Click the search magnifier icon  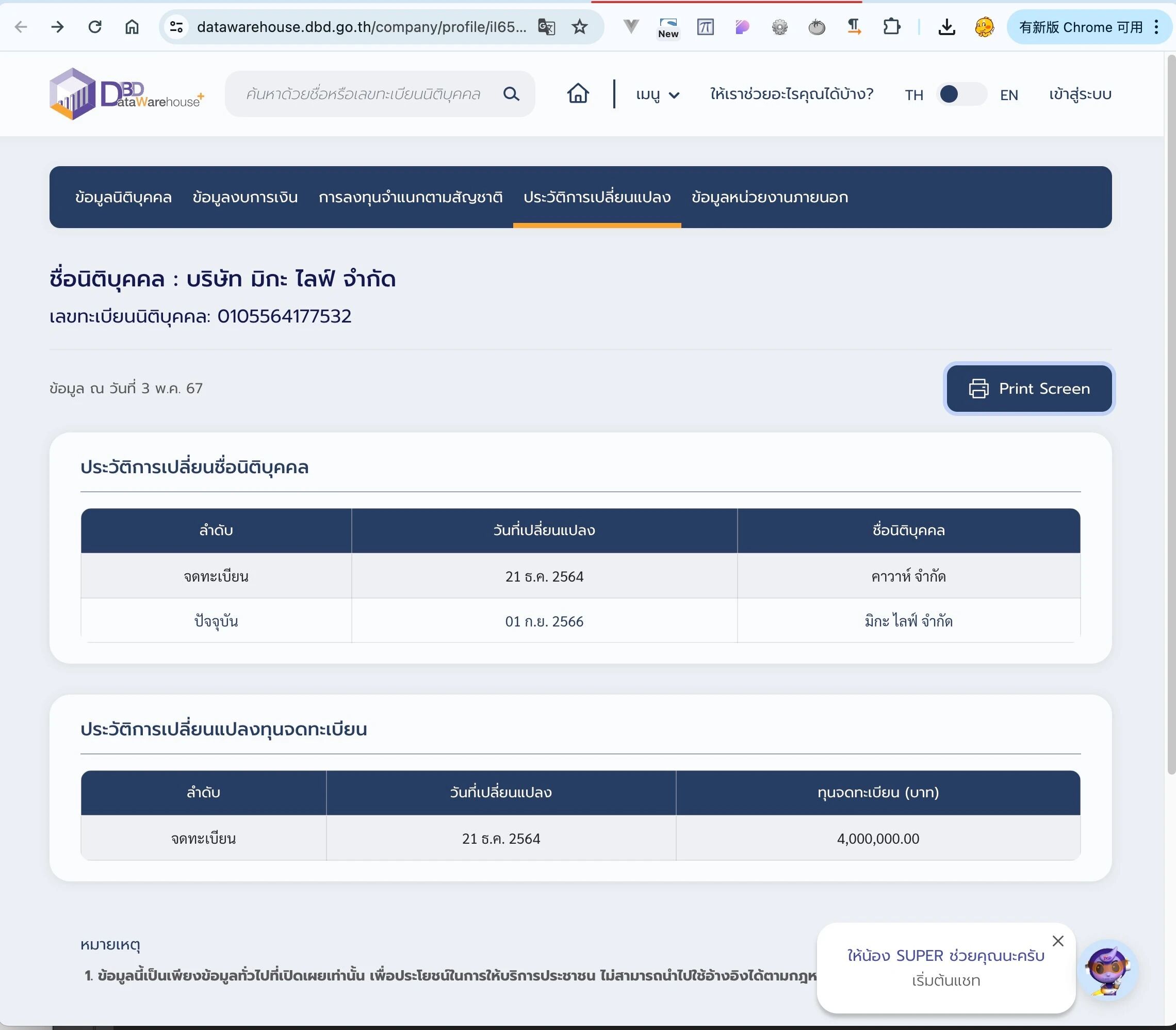coord(511,94)
